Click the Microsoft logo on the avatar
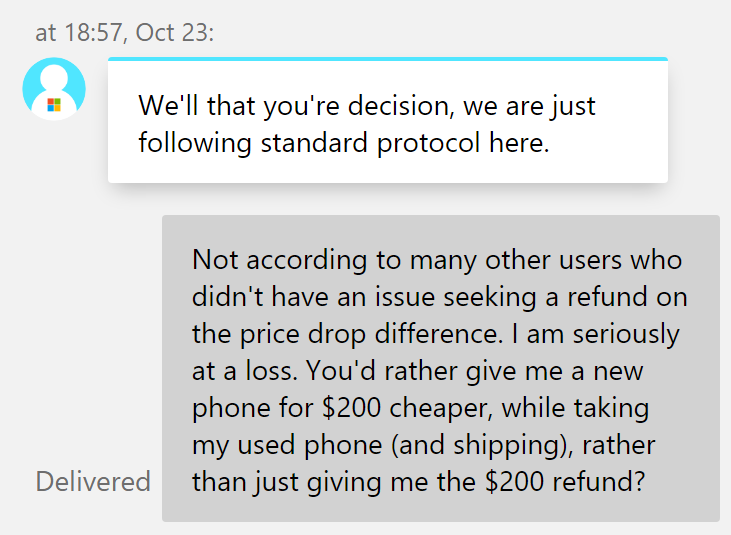The image size is (731, 535). (54, 105)
